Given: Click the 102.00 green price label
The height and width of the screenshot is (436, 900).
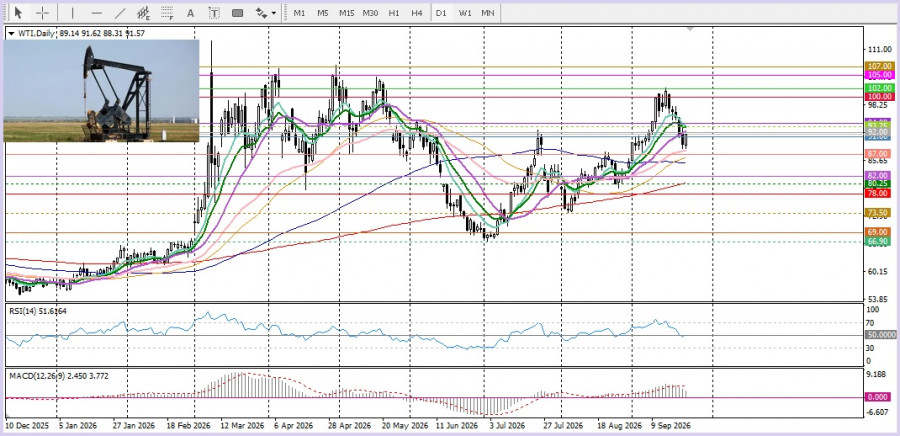Looking at the screenshot, I should (880, 88).
